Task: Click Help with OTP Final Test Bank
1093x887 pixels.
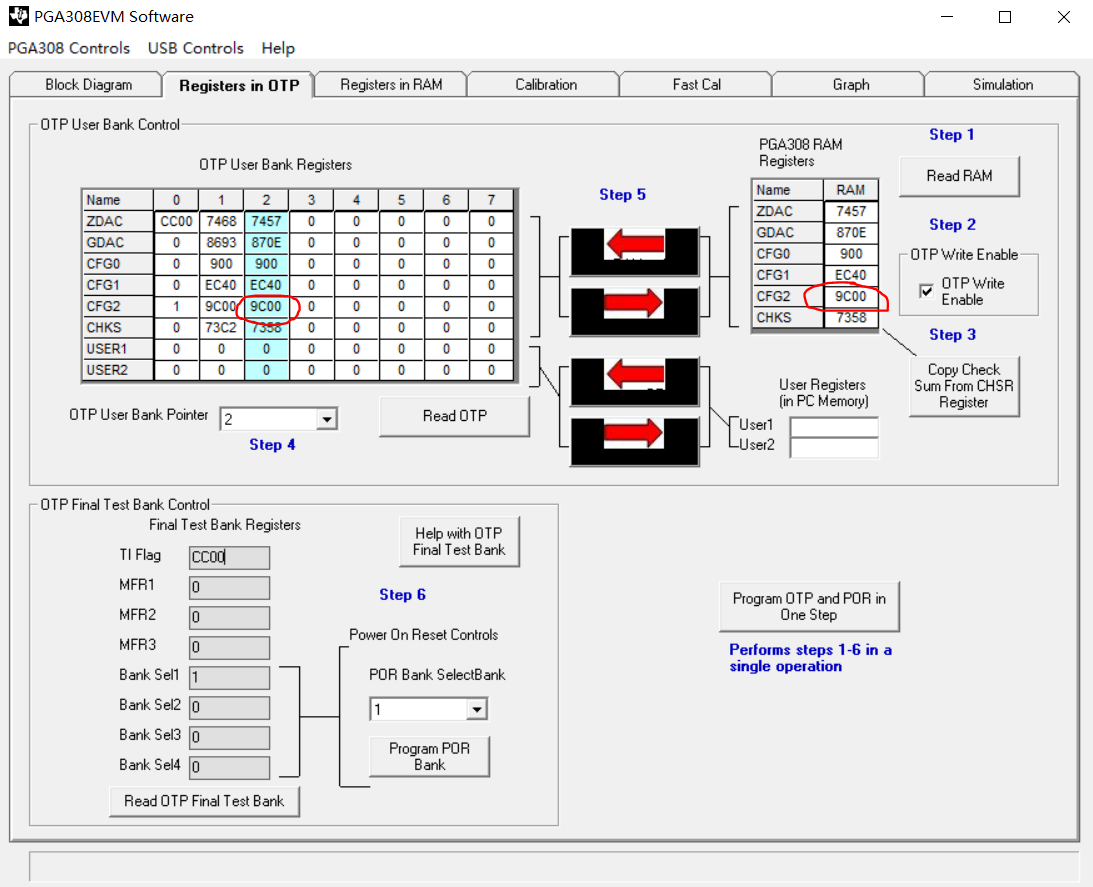Action: click(x=459, y=541)
